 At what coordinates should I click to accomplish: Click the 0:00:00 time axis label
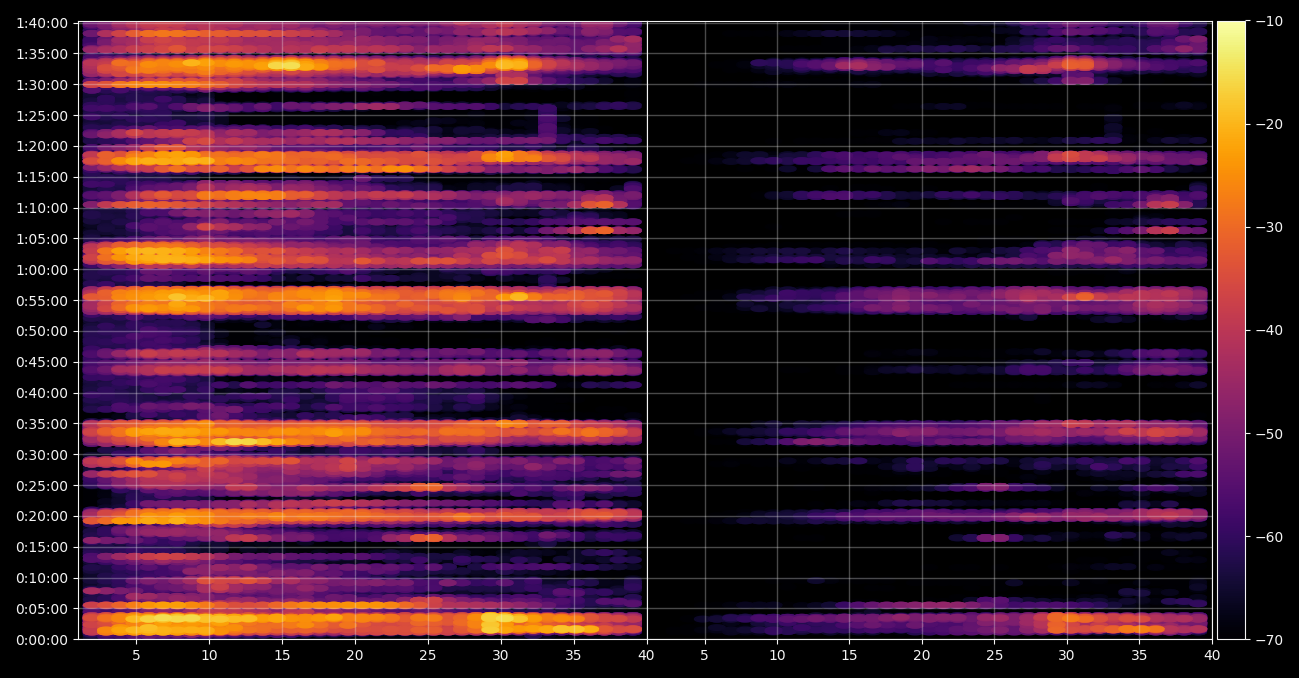[x=42, y=640]
